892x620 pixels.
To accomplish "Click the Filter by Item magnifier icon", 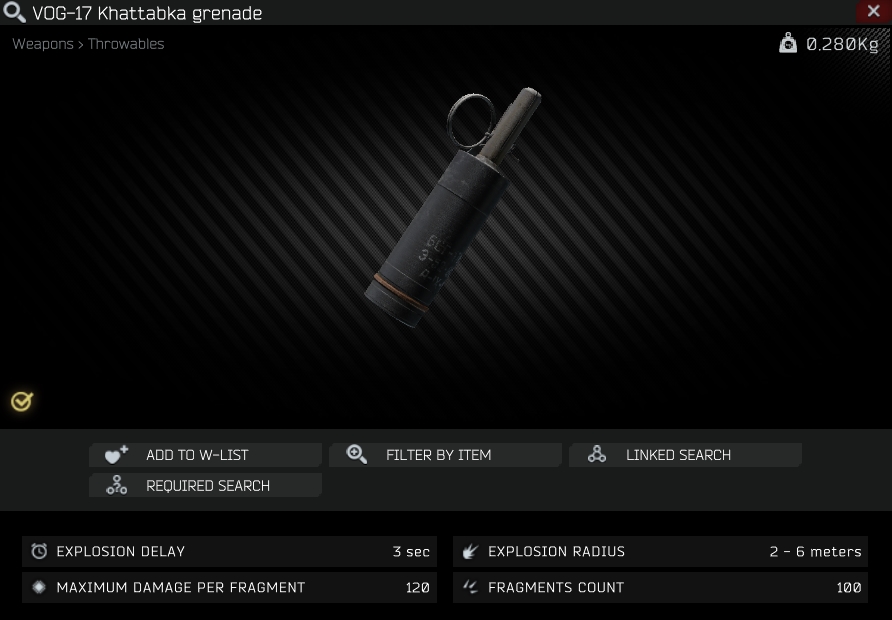I will (357, 454).
